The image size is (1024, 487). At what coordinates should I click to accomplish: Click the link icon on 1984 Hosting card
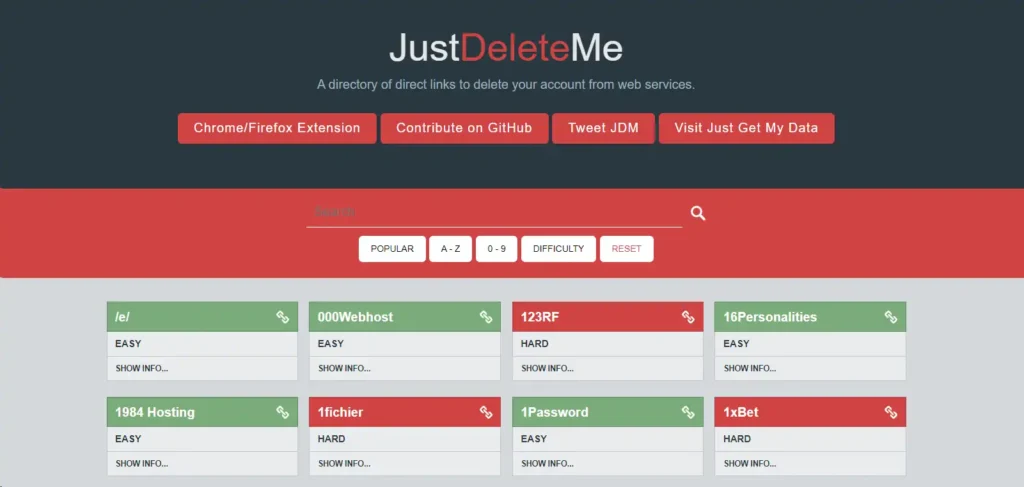pos(283,412)
